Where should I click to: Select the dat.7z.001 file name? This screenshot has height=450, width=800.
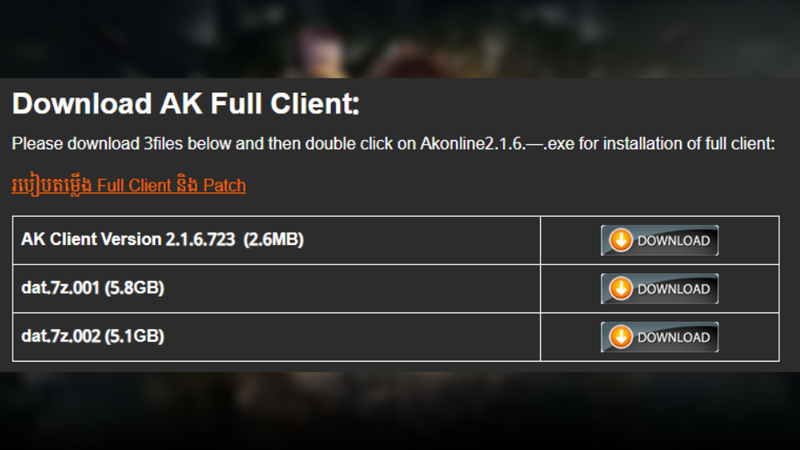59,289
